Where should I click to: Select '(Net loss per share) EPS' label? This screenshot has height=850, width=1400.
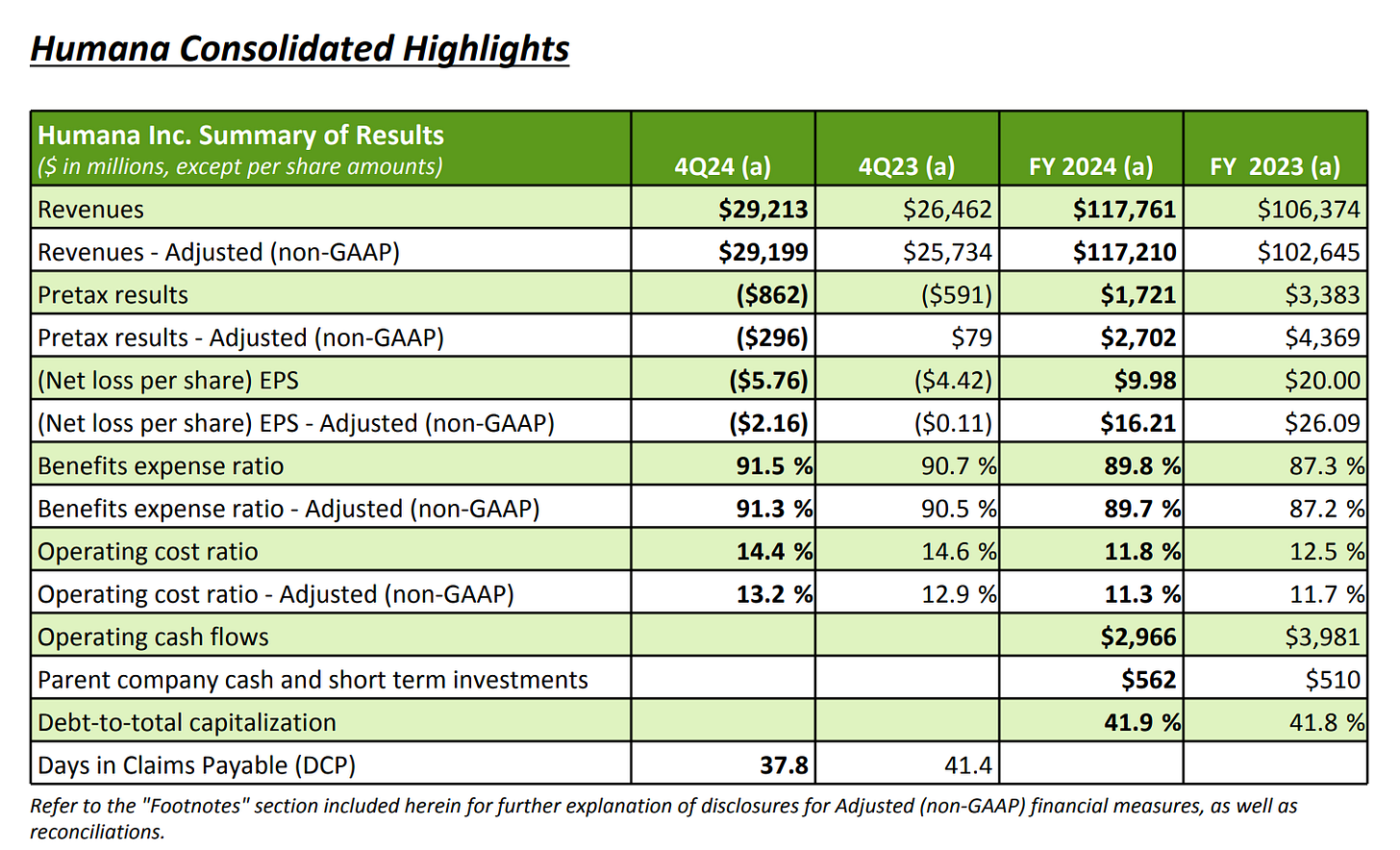point(168,381)
